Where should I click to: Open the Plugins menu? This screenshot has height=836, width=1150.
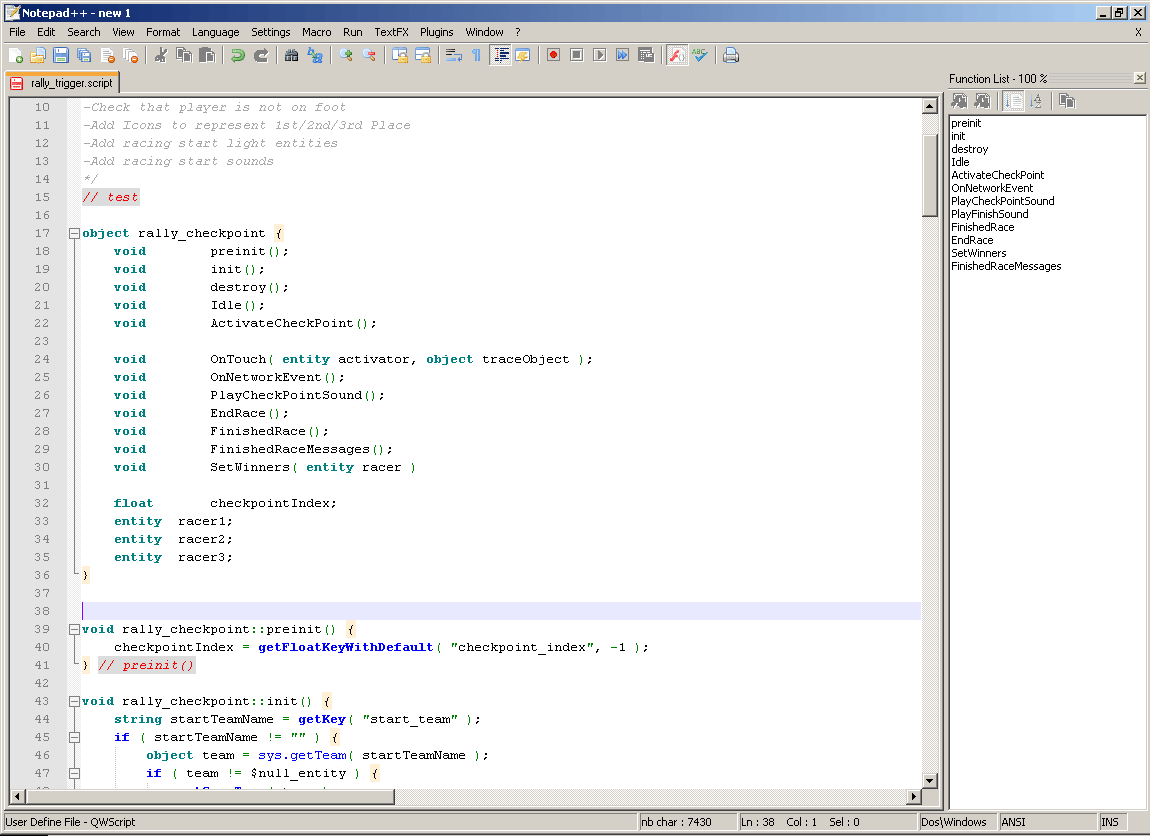(x=436, y=32)
